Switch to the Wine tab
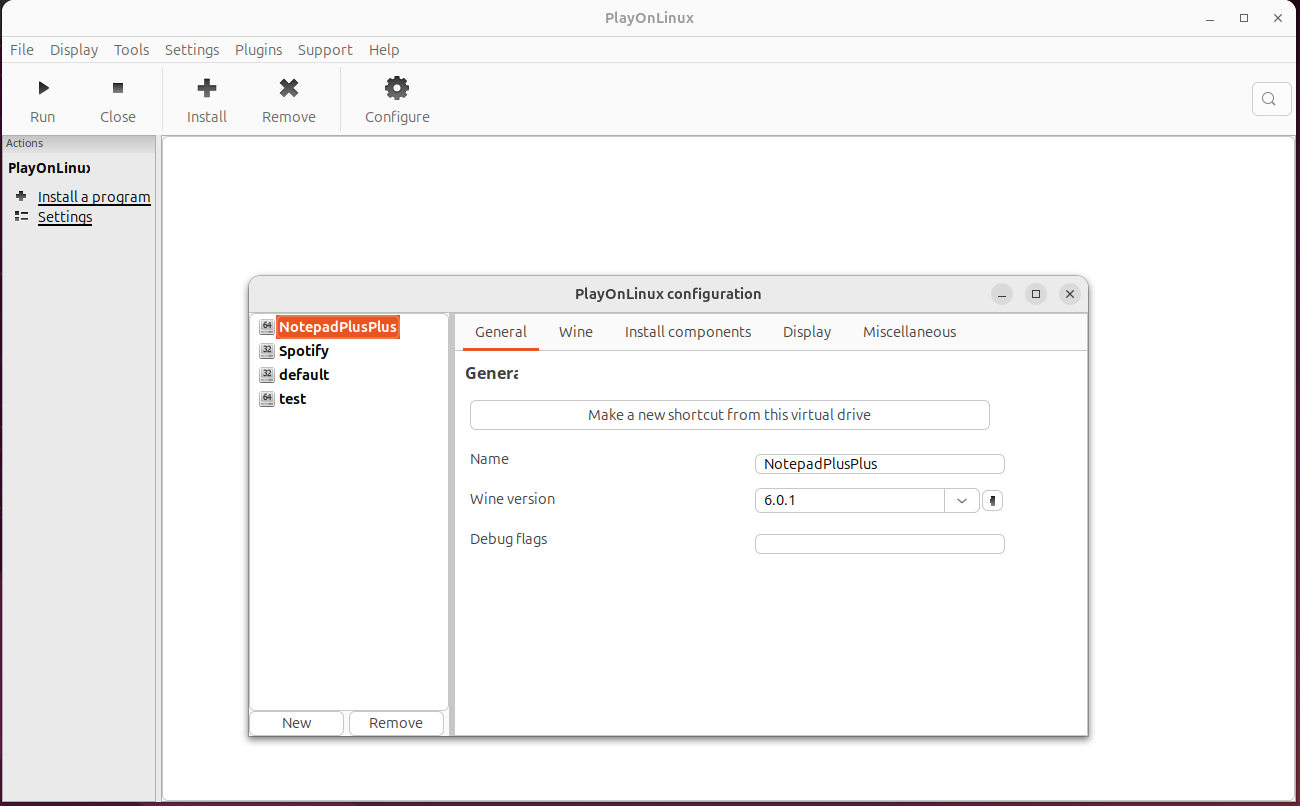 click(576, 332)
